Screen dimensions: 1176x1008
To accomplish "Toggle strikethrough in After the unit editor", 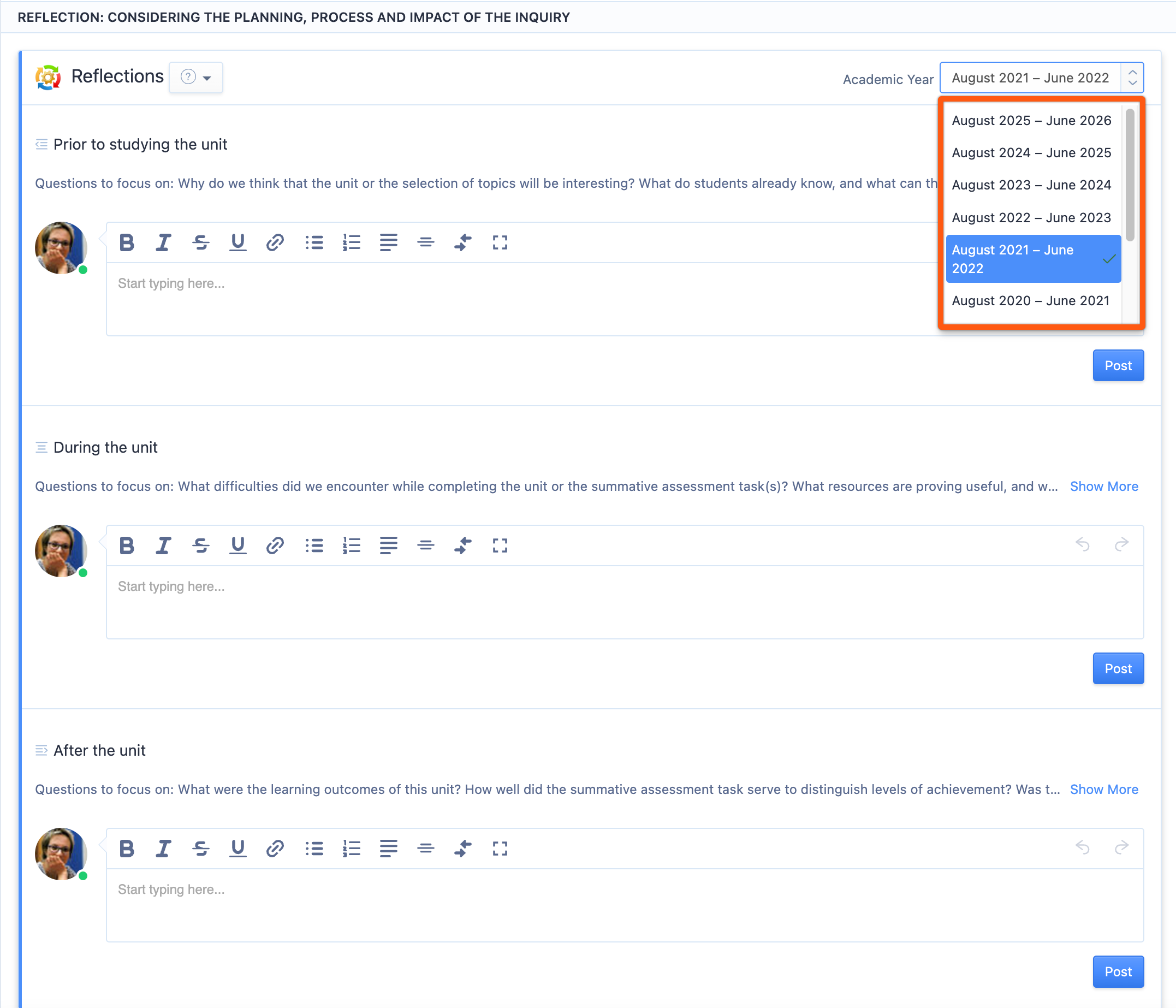I will point(200,849).
